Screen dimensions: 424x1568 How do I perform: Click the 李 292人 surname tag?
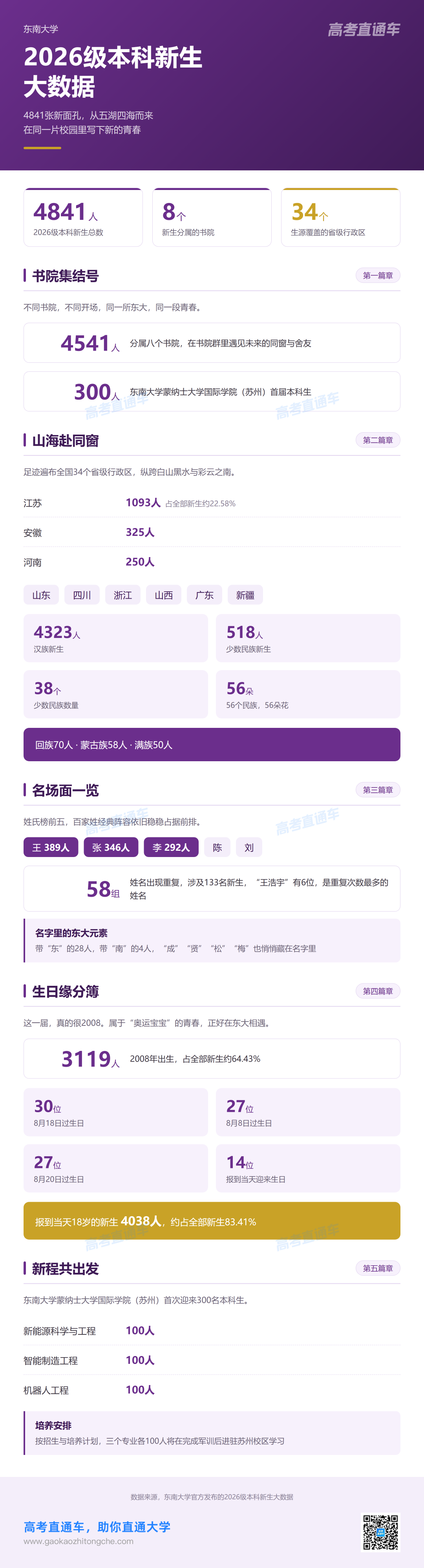tap(171, 847)
